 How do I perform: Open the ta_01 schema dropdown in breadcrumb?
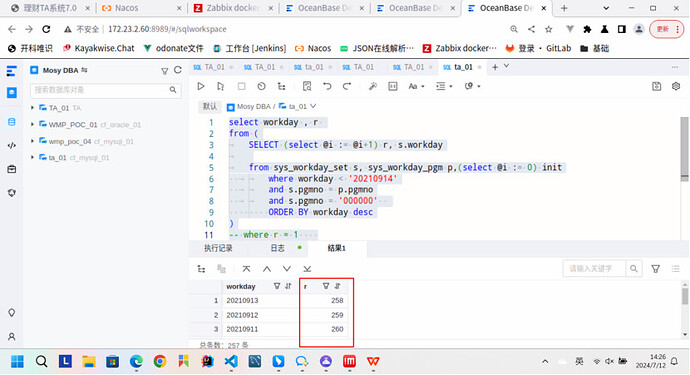pyautogui.click(x=313, y=106)
